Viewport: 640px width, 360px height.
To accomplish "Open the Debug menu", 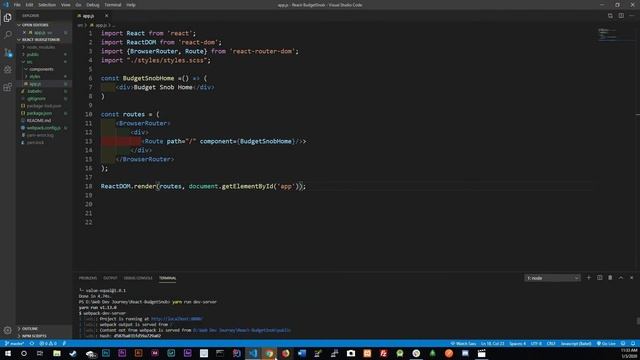I will 93,5.
